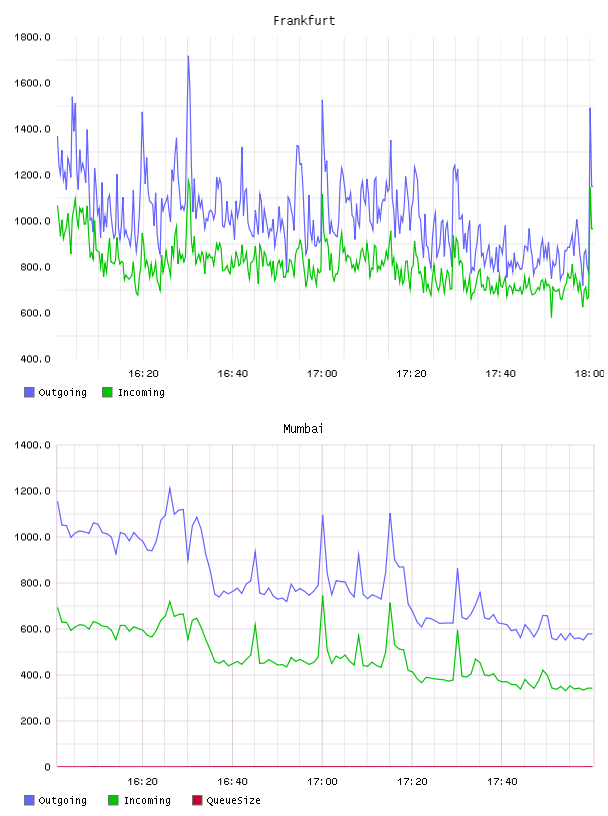Click the 1600.0 y-axis label on Frankfurt chart
Screen dimensions: 608x816
point(32,83)
